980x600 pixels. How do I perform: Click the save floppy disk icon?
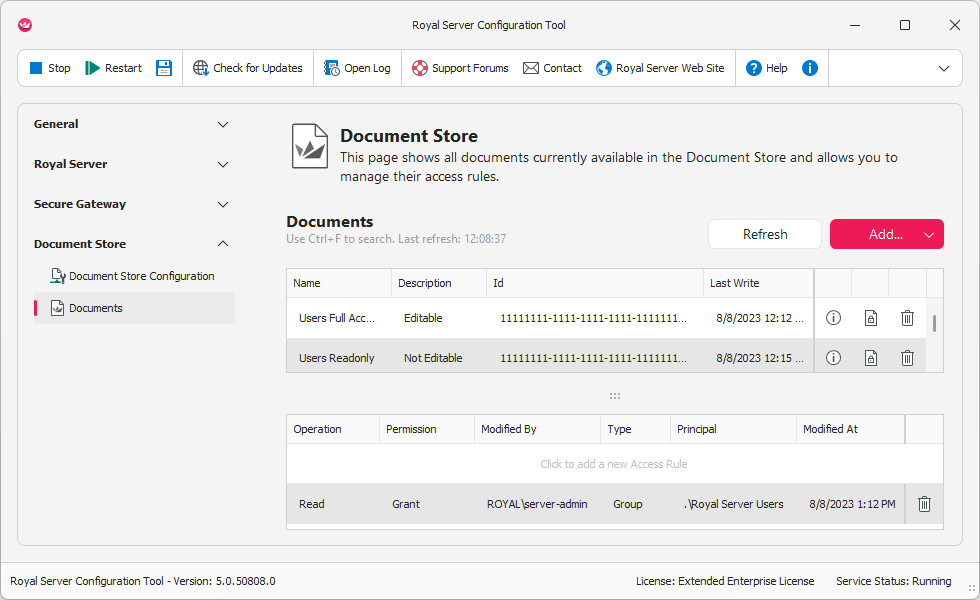[x=164, y=68]
